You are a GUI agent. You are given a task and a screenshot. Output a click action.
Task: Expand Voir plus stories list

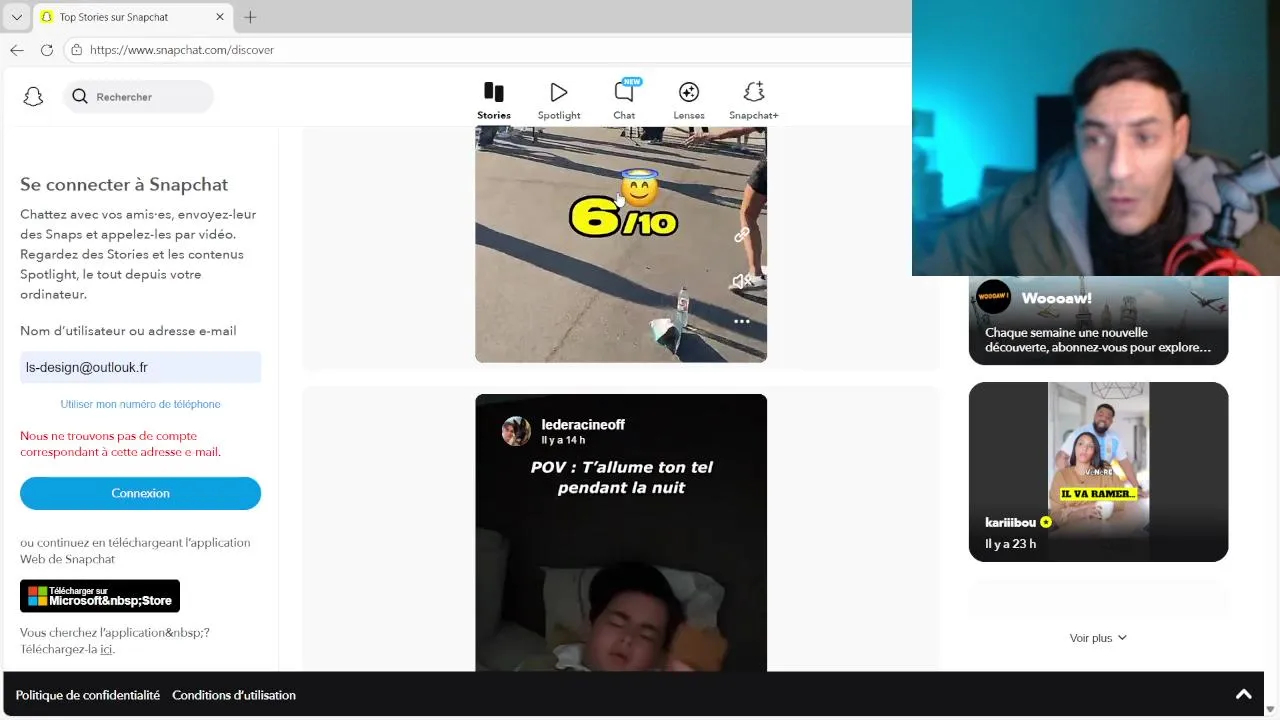(1098, 638)
